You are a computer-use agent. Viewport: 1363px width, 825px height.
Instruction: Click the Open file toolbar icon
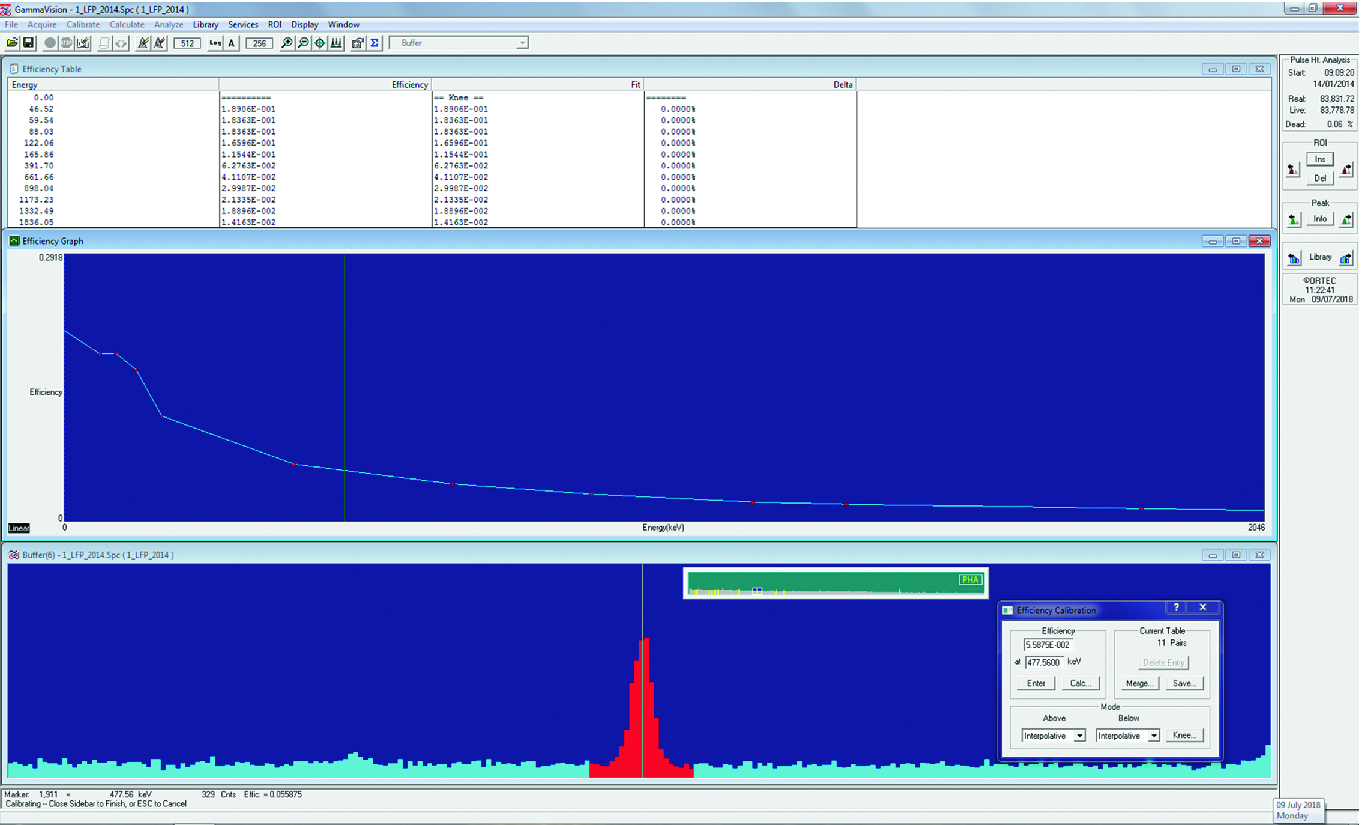tap(12, 43)
